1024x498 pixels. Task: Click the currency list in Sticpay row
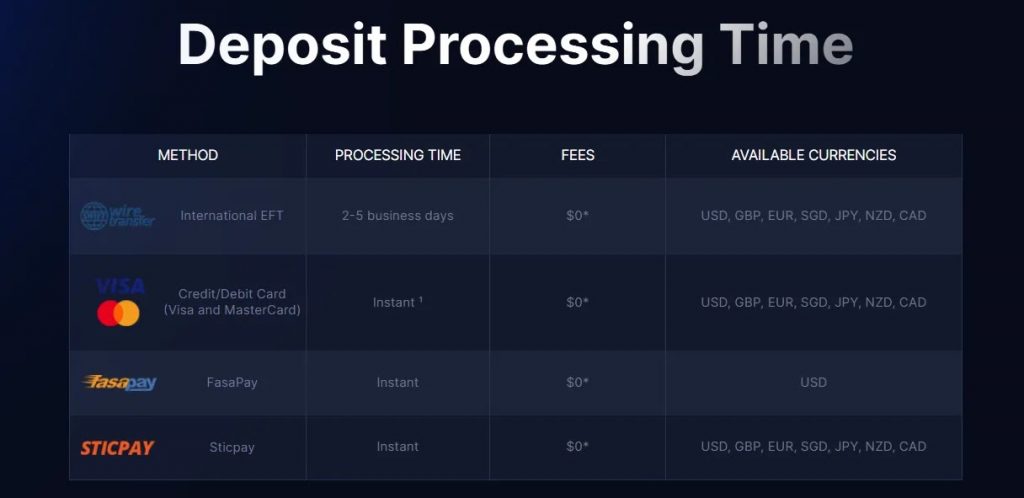814,447
